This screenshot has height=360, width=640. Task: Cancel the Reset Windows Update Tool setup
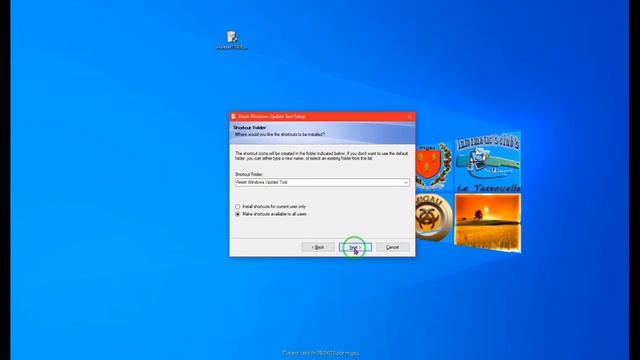coord(392,247)
